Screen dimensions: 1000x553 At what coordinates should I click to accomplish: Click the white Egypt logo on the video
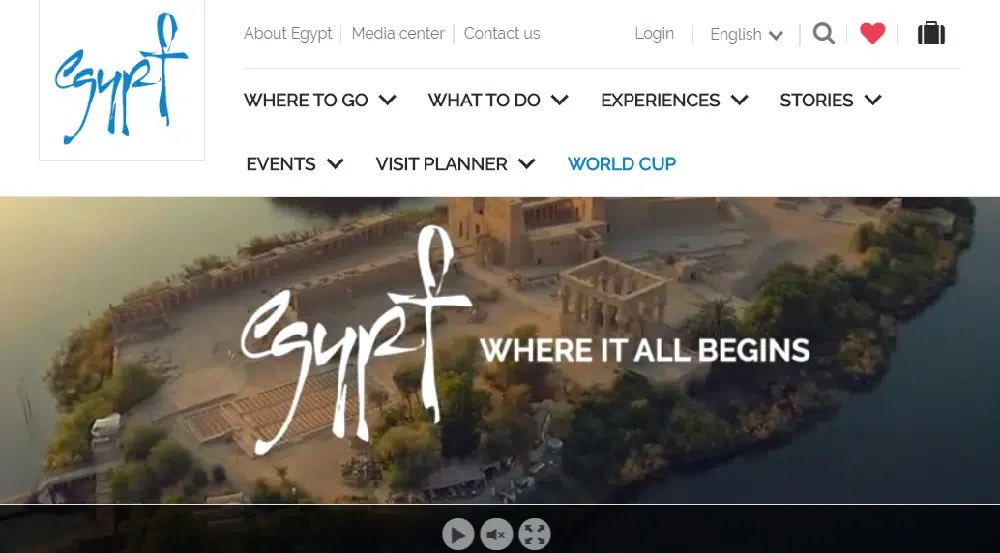click(356, 341)
